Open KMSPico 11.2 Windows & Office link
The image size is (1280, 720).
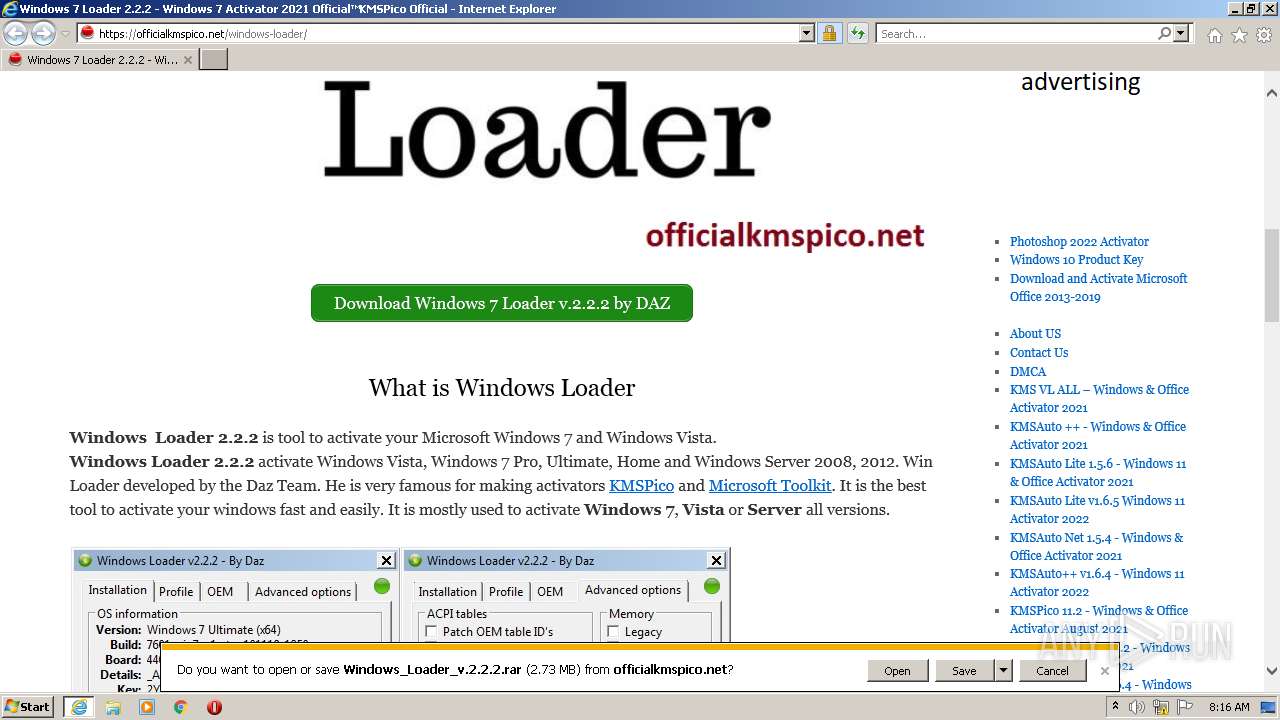pyautogui.click(x=1099, y=619)
